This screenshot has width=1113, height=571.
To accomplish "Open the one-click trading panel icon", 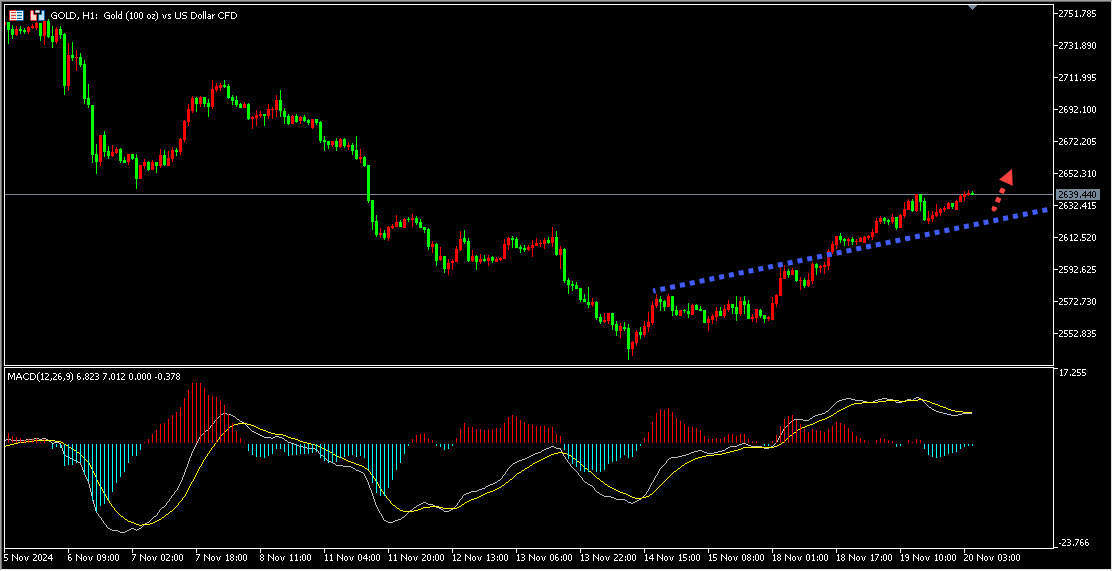I will pos(37,16).
